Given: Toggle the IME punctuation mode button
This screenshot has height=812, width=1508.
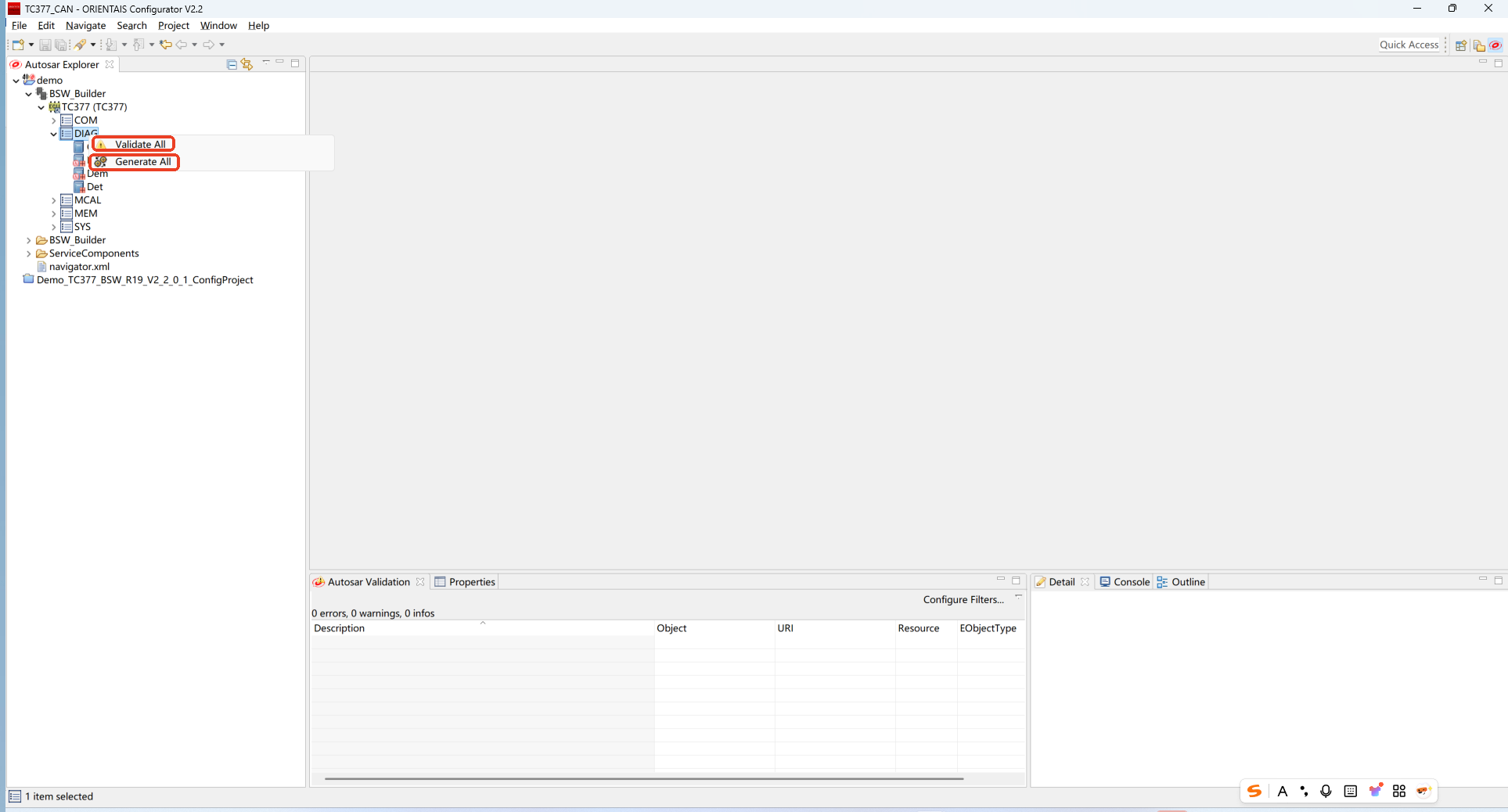Looking at the screenshot, I should coord(1304,791).
